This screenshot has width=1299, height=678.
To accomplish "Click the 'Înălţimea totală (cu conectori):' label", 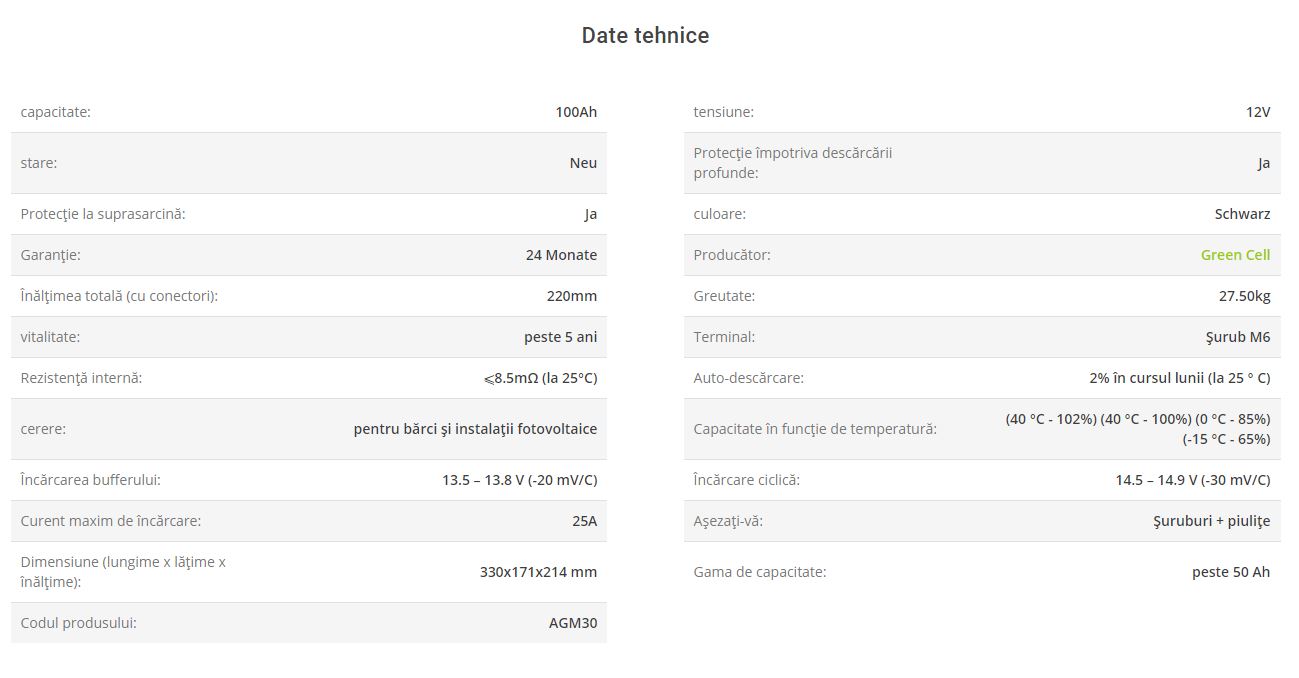I will pyautogui.click(x=119, y=296).
